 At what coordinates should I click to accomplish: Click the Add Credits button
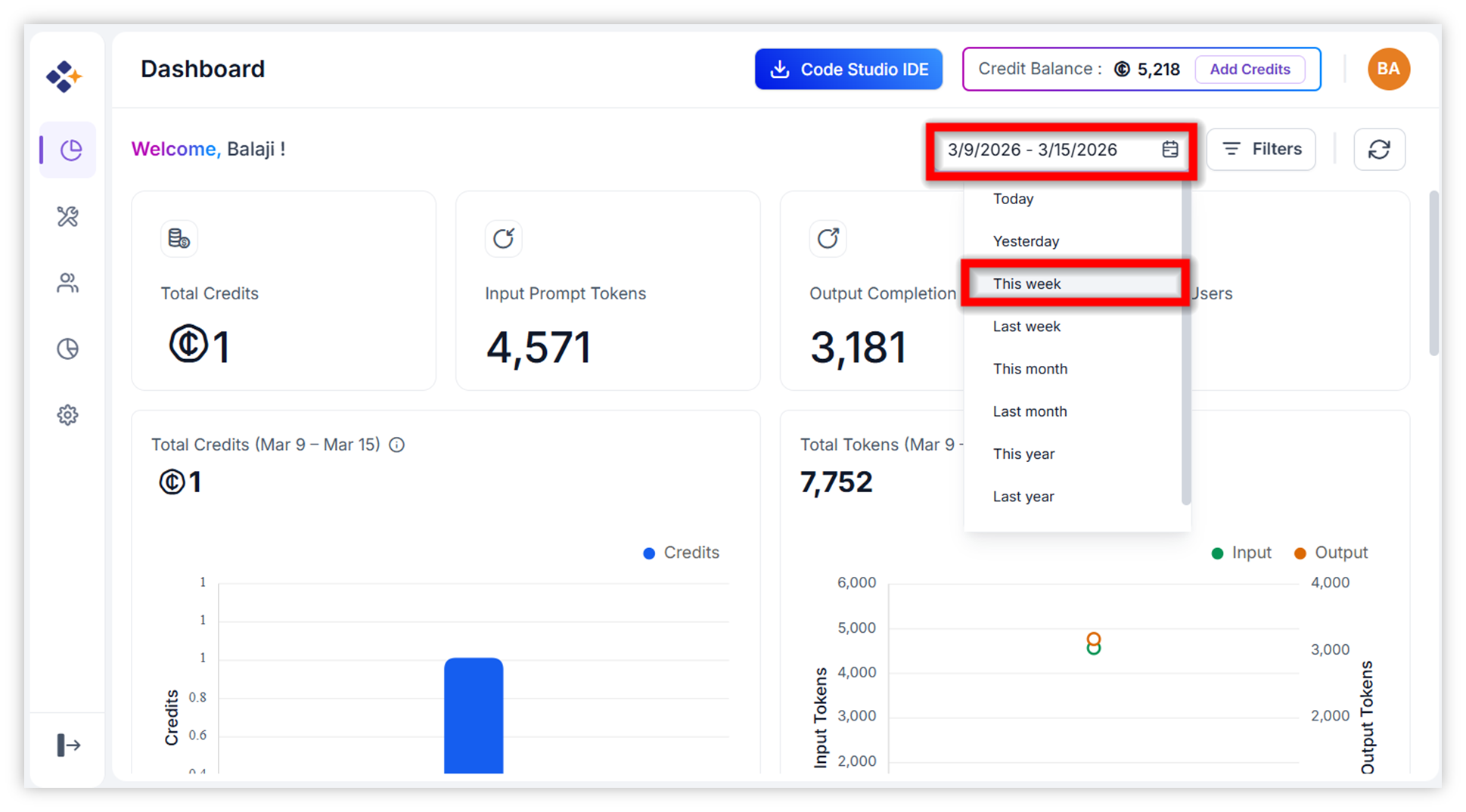pyautogui.click(x=1250, y=70)
